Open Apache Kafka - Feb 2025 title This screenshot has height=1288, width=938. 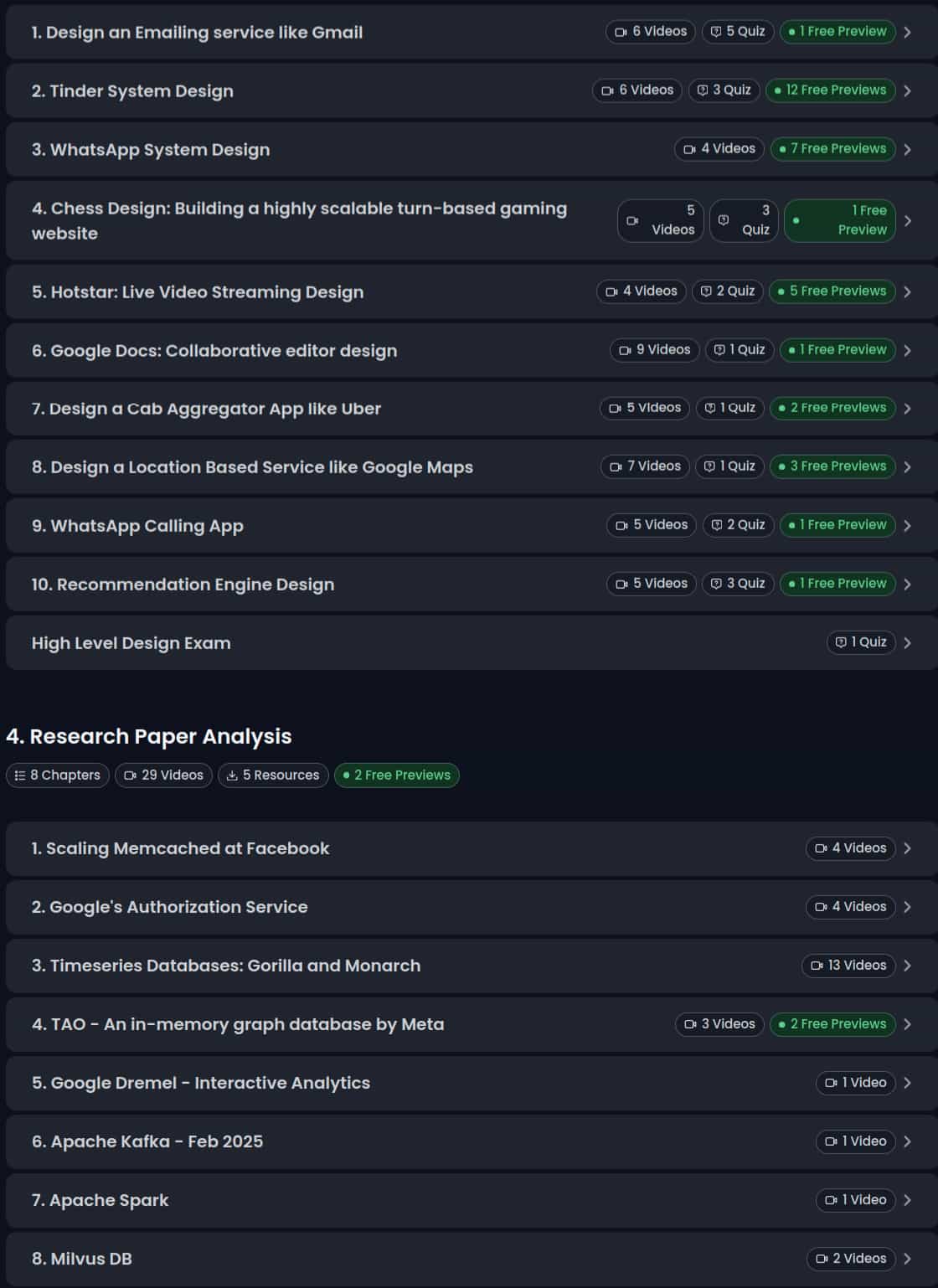click(147, 1141)
